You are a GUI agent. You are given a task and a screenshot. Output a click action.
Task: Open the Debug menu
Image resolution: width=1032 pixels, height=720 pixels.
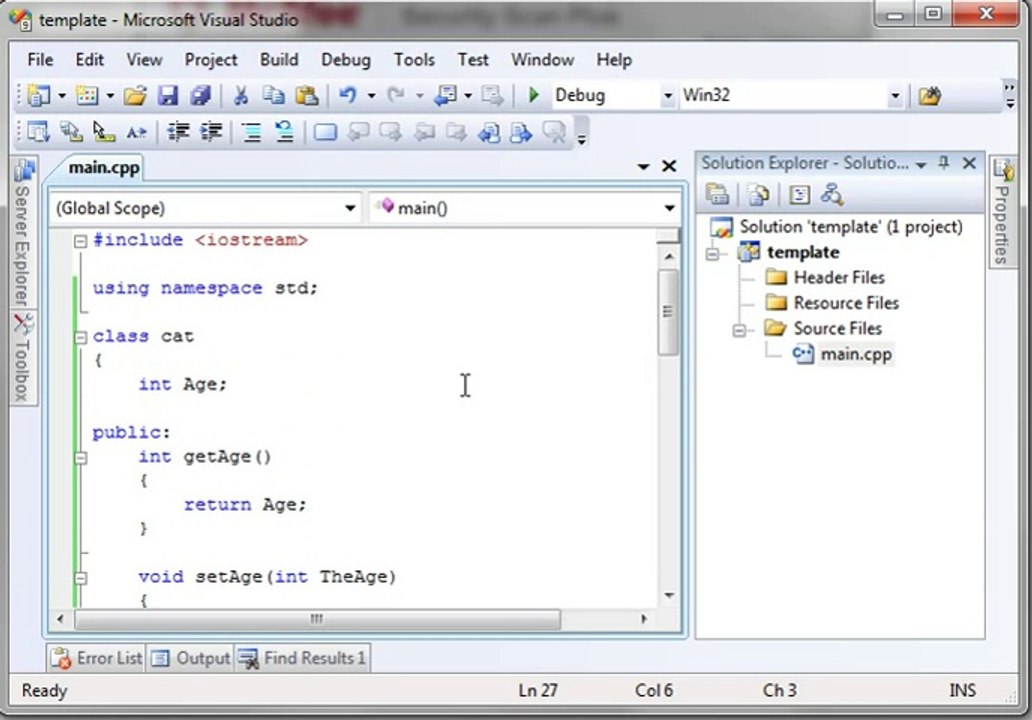tap(346, 60)
